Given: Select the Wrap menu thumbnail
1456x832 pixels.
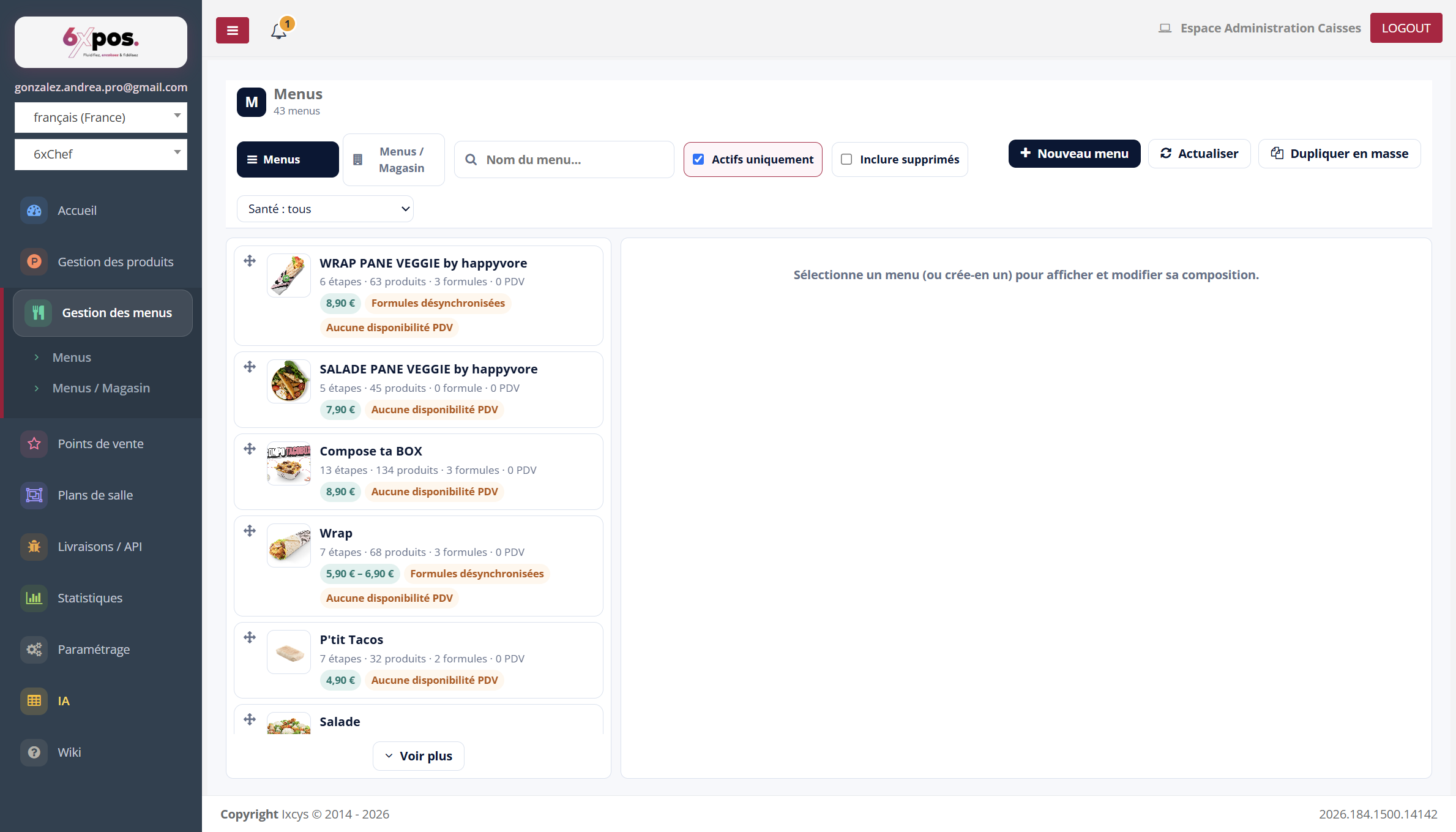Looking at the screenshot, I should [289, 545].
